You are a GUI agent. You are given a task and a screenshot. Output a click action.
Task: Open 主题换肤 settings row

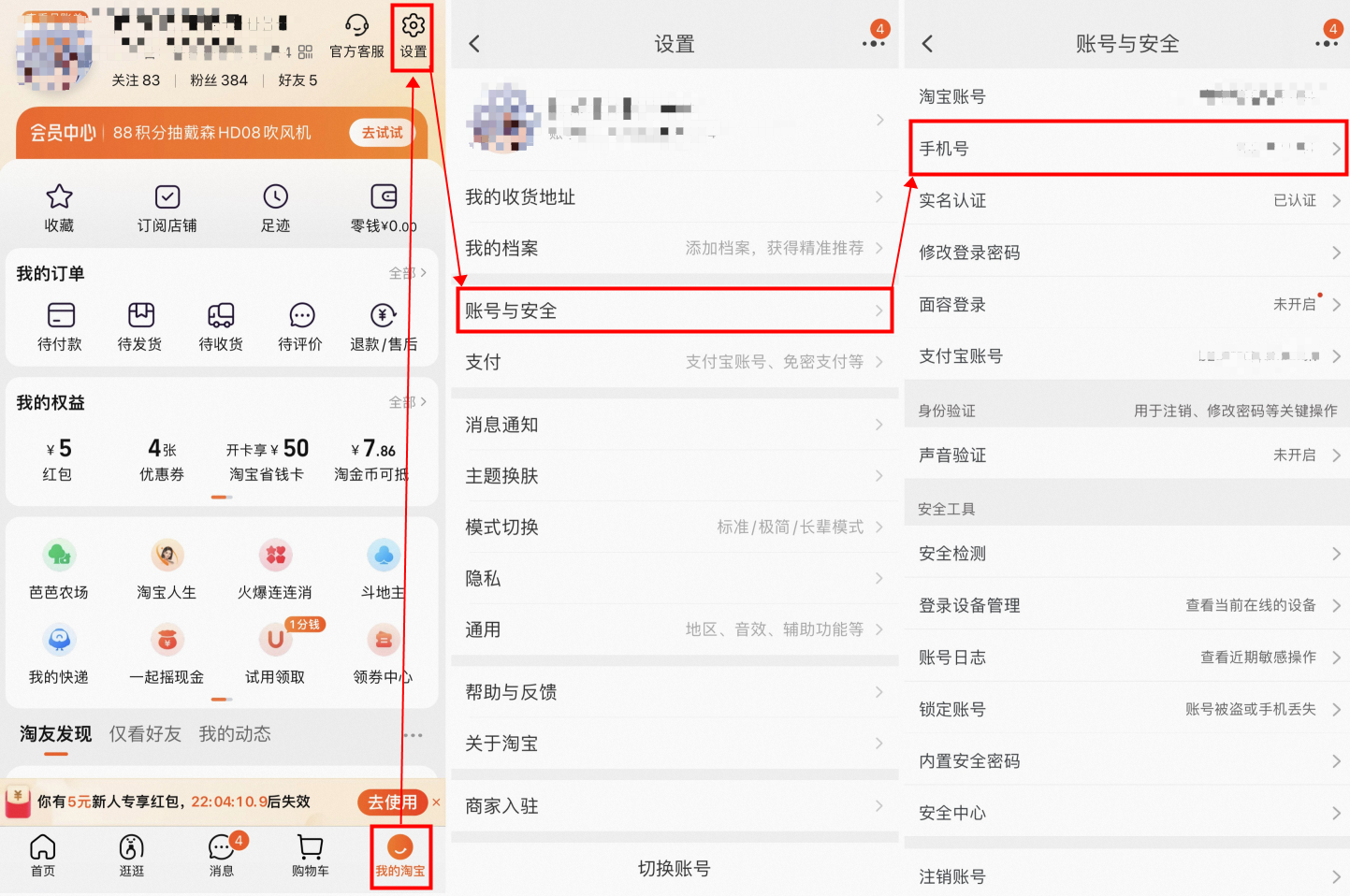pos(675,476)
